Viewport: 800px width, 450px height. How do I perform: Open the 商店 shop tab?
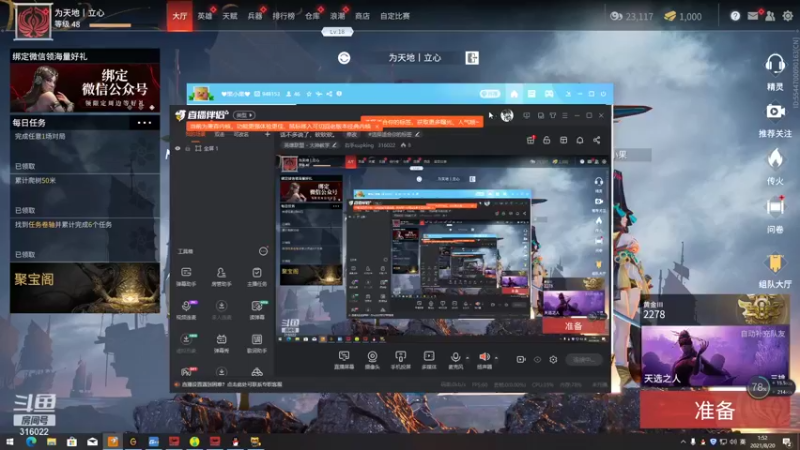[x=362, y=16]
